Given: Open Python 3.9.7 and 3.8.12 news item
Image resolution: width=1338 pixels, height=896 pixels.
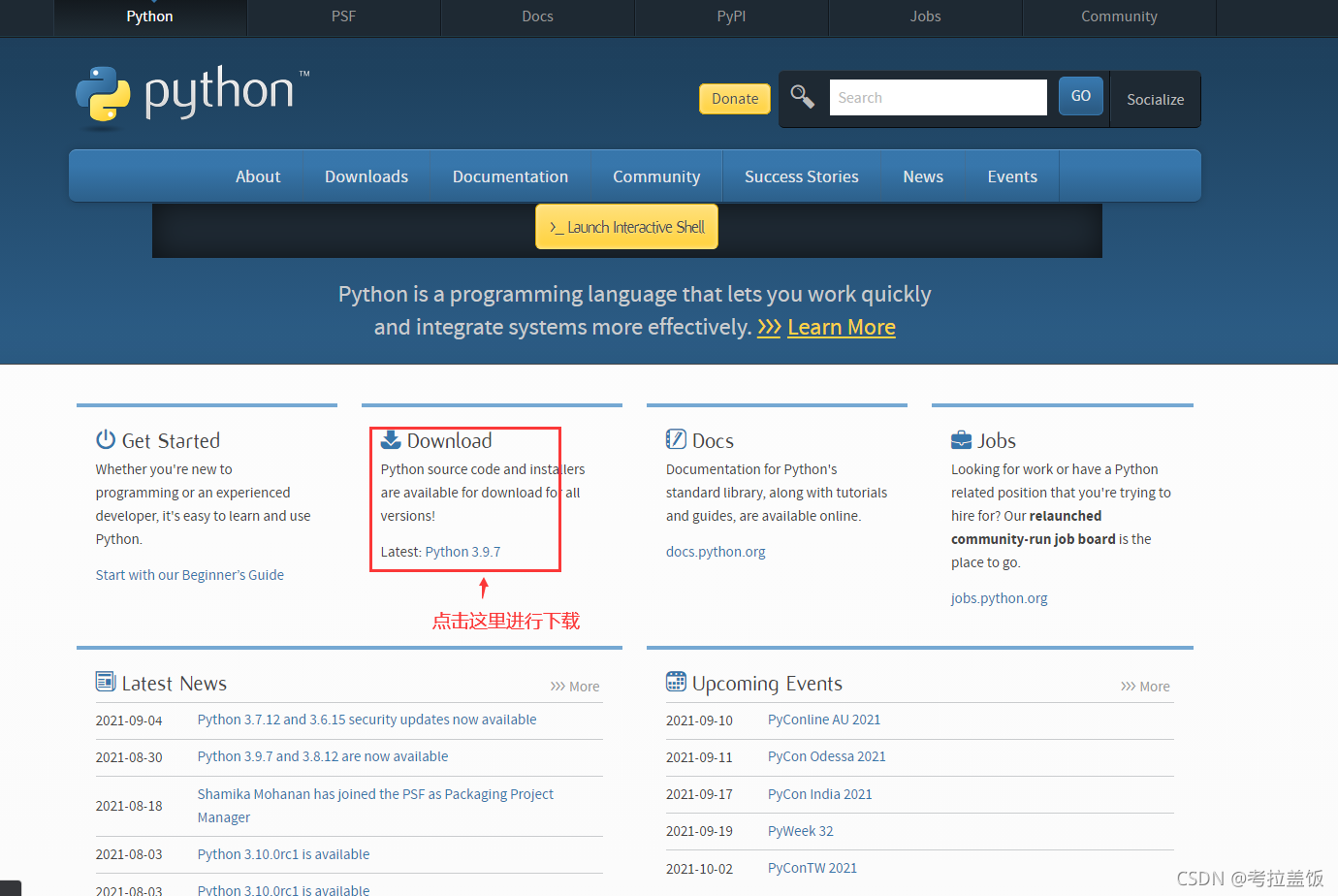Looking at the screenshot, I should pos(323,756).
